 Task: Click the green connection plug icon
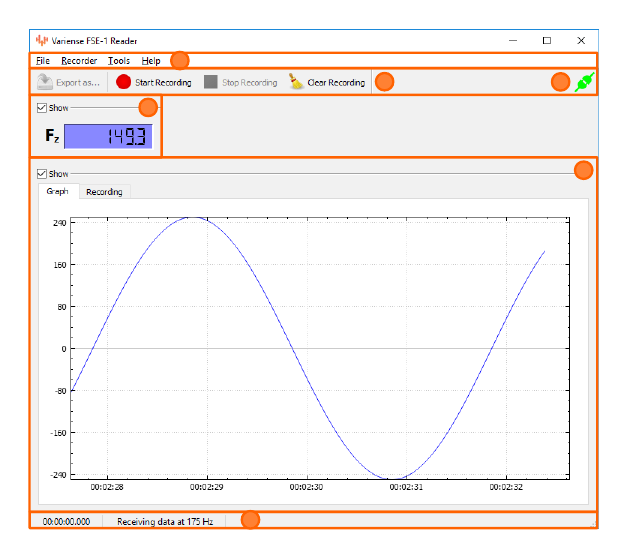pyautogui.click(x=583, y=82)
